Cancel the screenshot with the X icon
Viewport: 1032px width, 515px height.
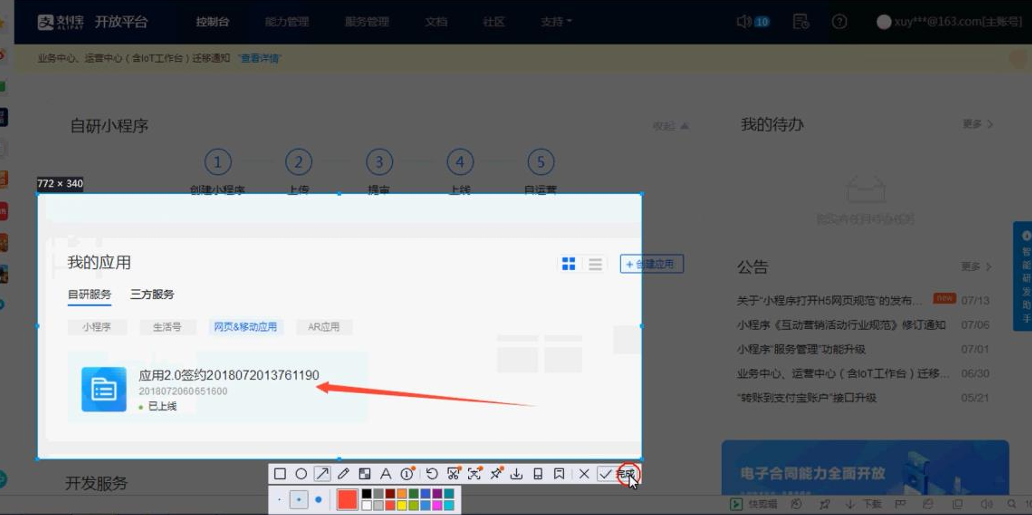[x=584, y=474]
